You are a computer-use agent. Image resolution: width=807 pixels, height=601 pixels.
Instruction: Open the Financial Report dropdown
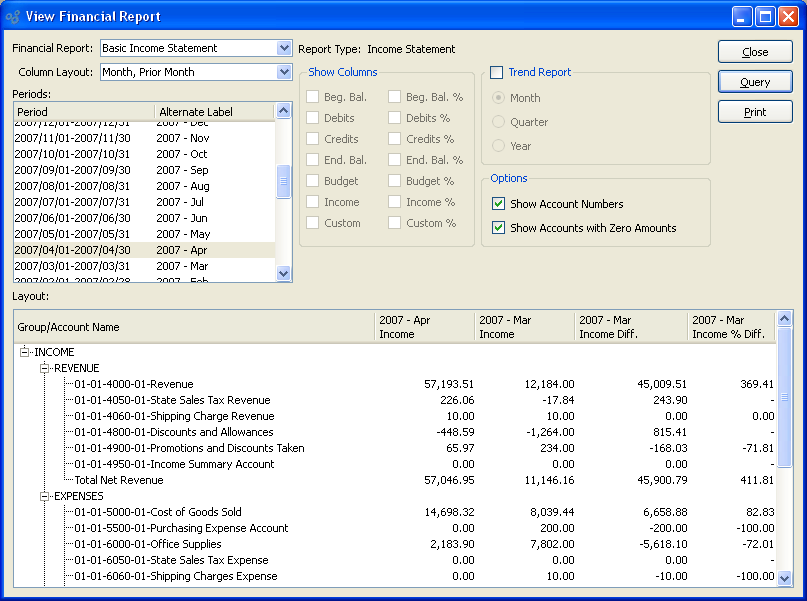(284, 48)
